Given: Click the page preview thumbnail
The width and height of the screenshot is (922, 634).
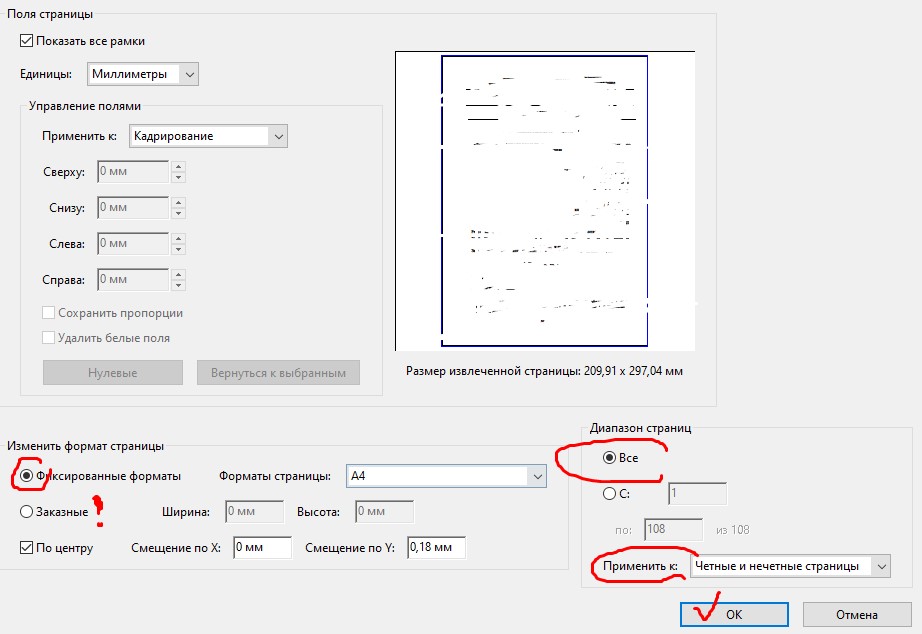Looking at the screenshot, I should pos(544,201).
